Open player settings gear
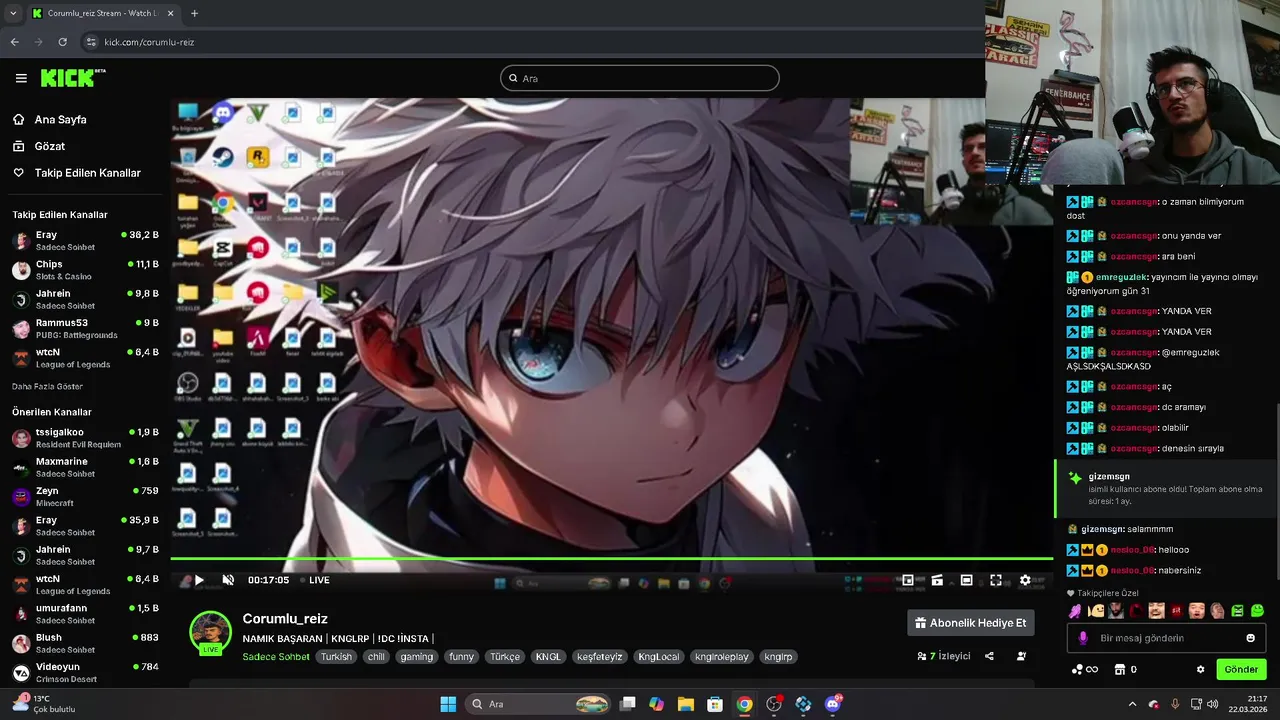 coord(1025,580)
